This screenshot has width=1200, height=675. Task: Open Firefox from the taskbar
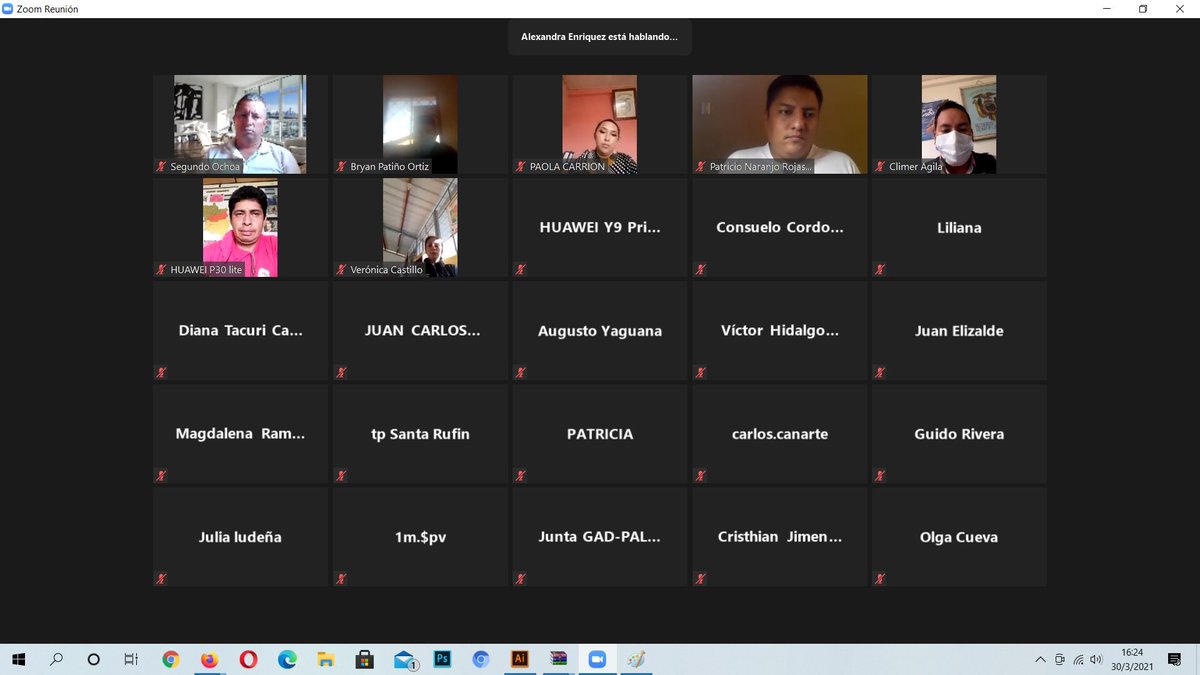pos(209,659)
